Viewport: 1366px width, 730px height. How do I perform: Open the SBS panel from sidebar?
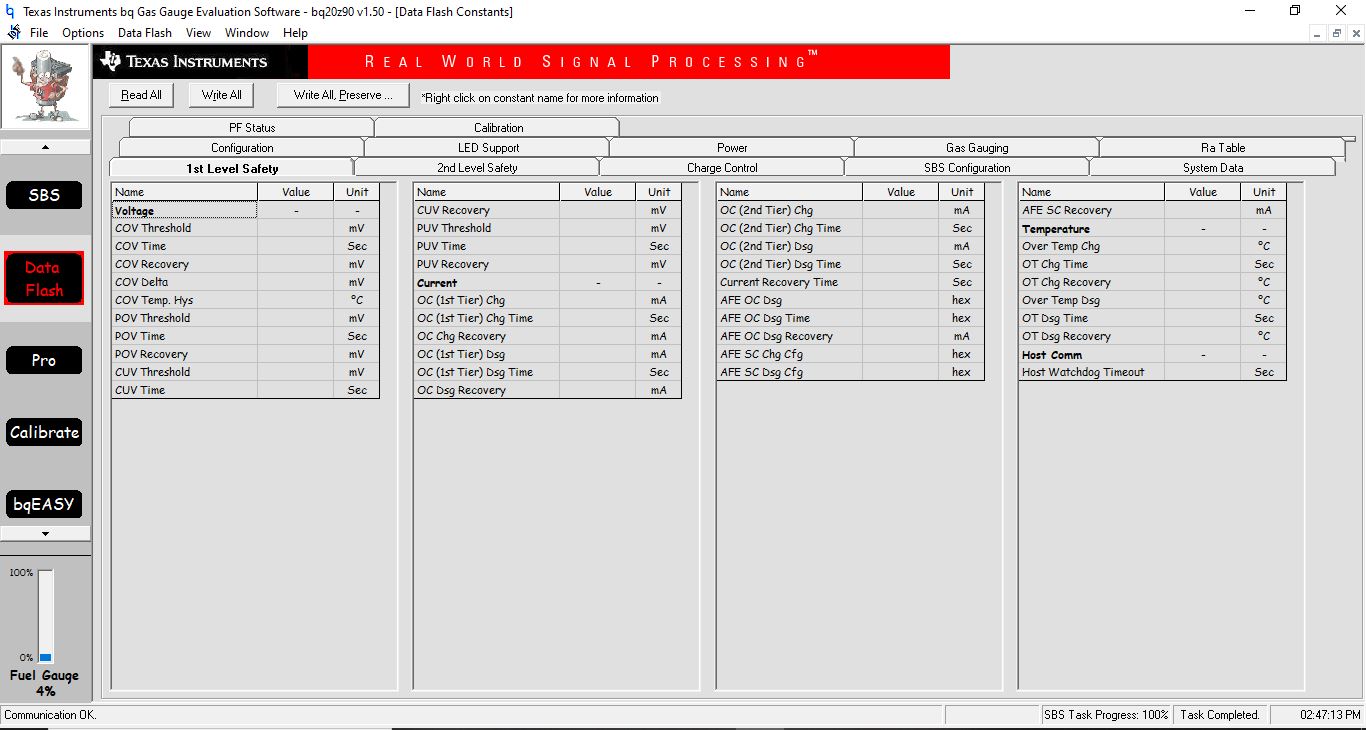44,195
